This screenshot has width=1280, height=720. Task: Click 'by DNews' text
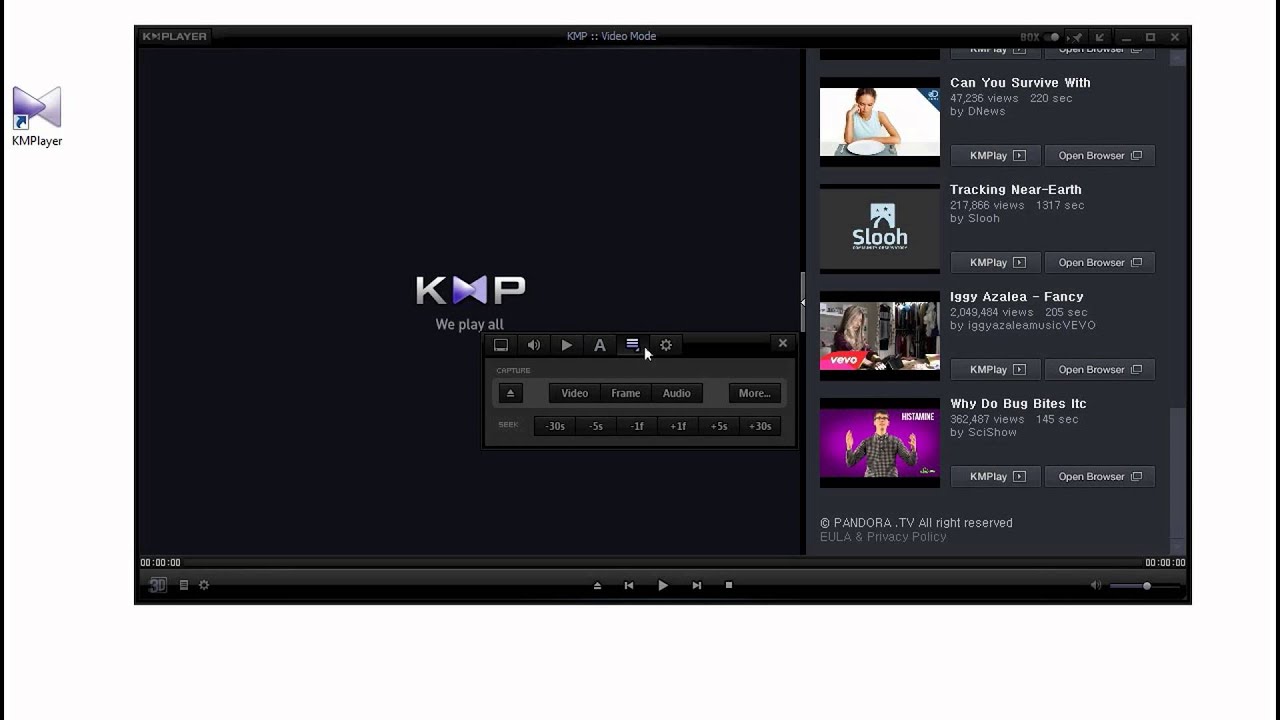click(978, 112)
